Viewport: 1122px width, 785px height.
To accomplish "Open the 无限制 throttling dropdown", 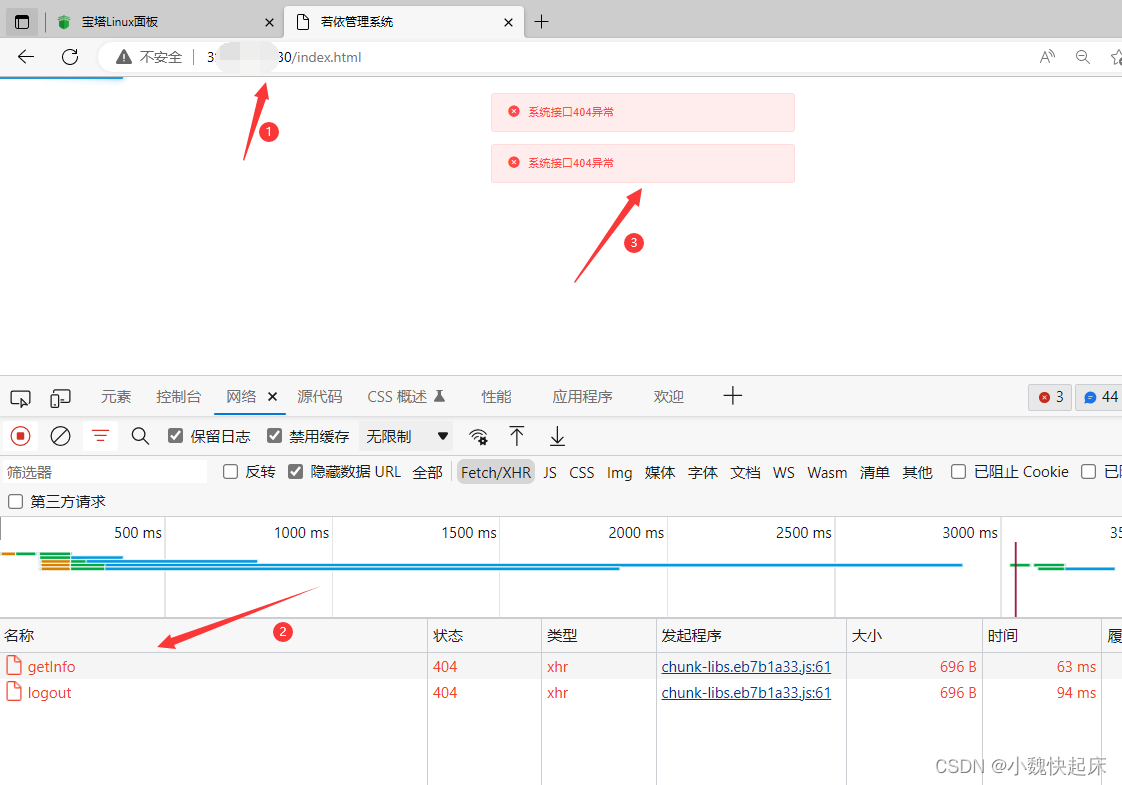I will [x=406, y=437].
